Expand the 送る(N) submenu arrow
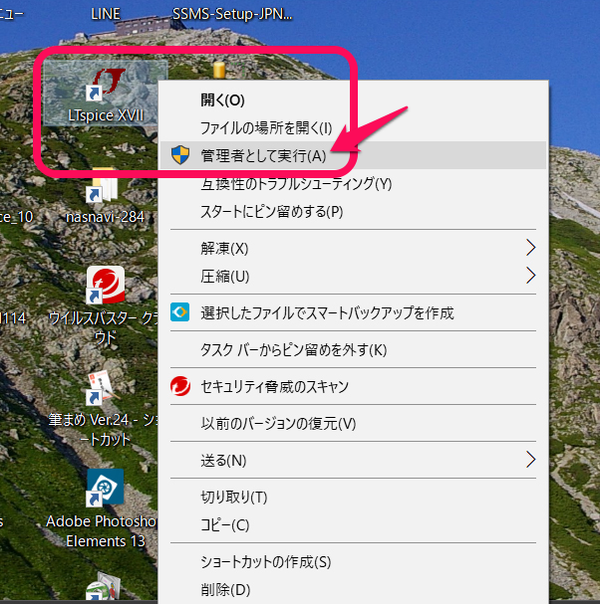Screen dimensions: 600x604 pyautogui.click(x=530, y=460)
